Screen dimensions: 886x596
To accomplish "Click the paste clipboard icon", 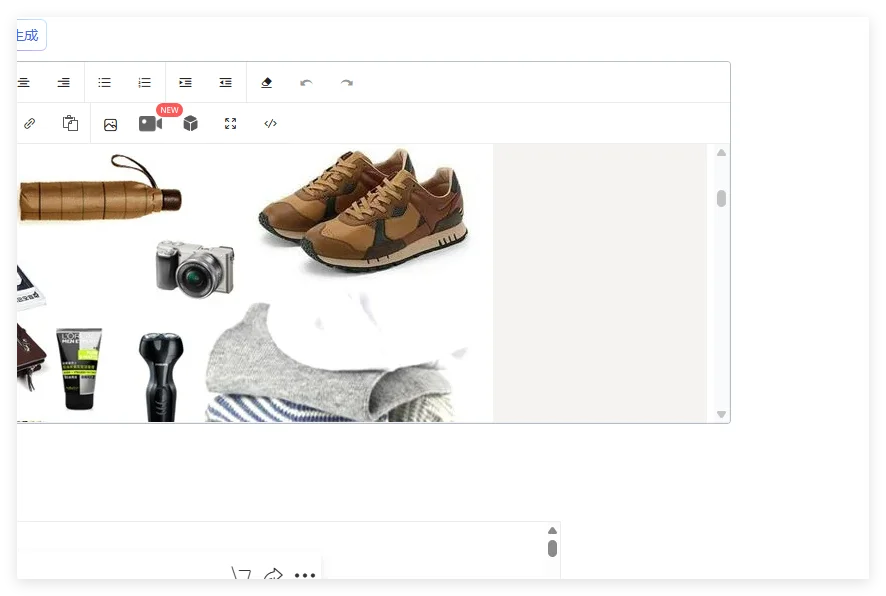I will pos(70,123).
